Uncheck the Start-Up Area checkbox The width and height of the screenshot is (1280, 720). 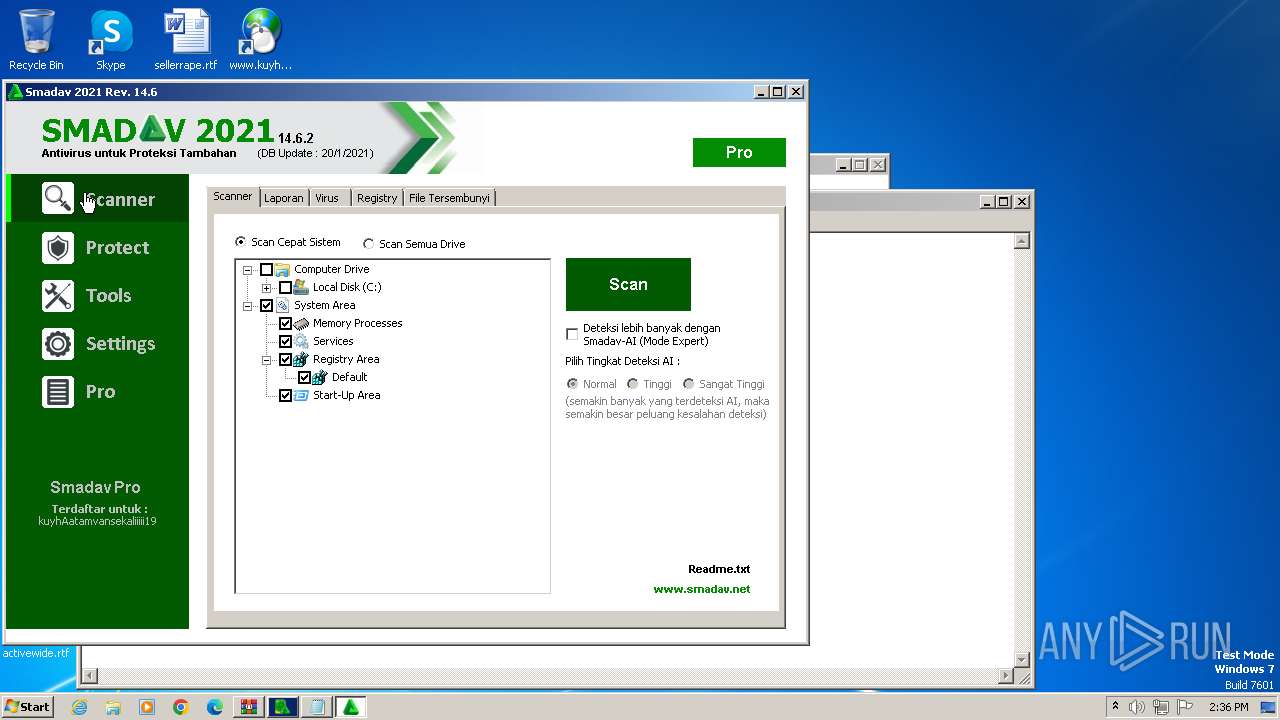[285, 395]
